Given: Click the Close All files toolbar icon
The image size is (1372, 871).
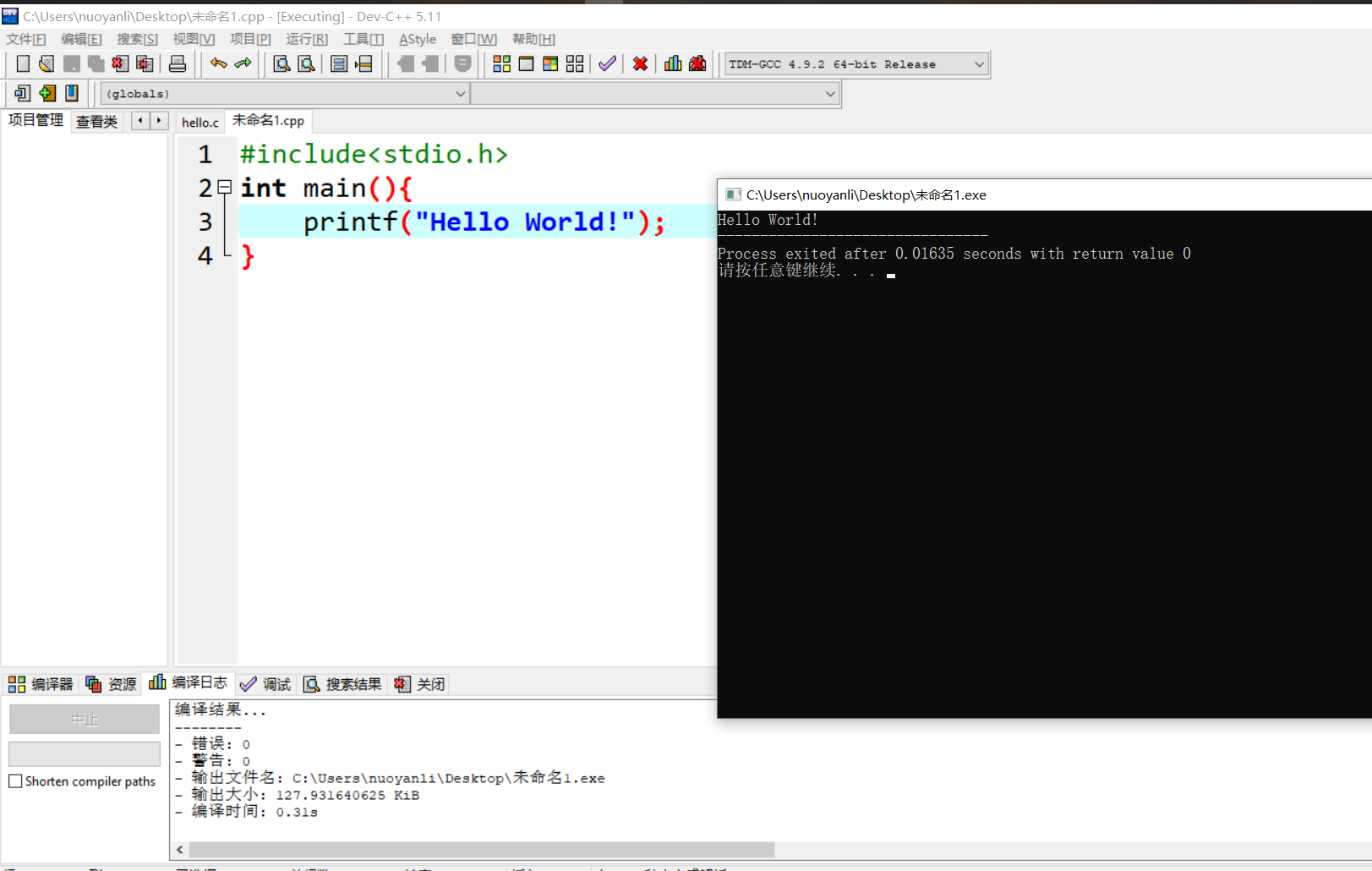Looking at the screenshot, I should [145, 63].
